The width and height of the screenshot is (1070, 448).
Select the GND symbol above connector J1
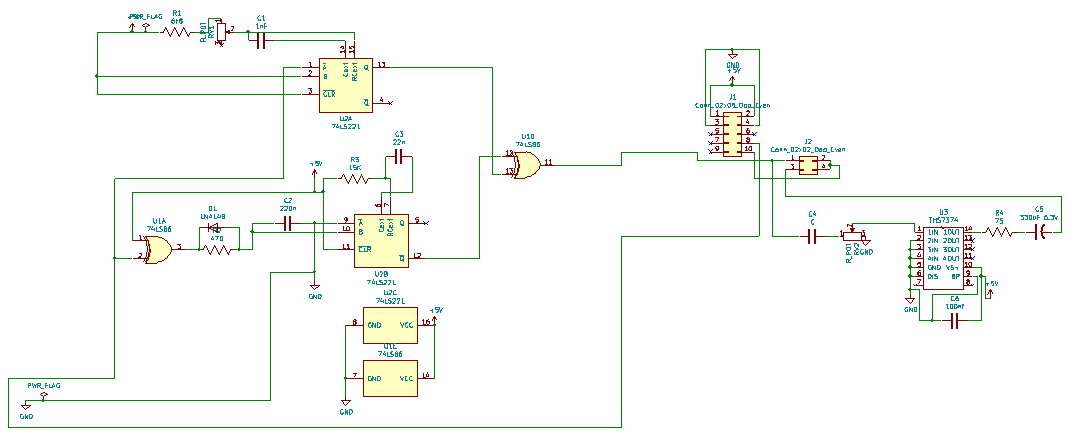point(732,56)
